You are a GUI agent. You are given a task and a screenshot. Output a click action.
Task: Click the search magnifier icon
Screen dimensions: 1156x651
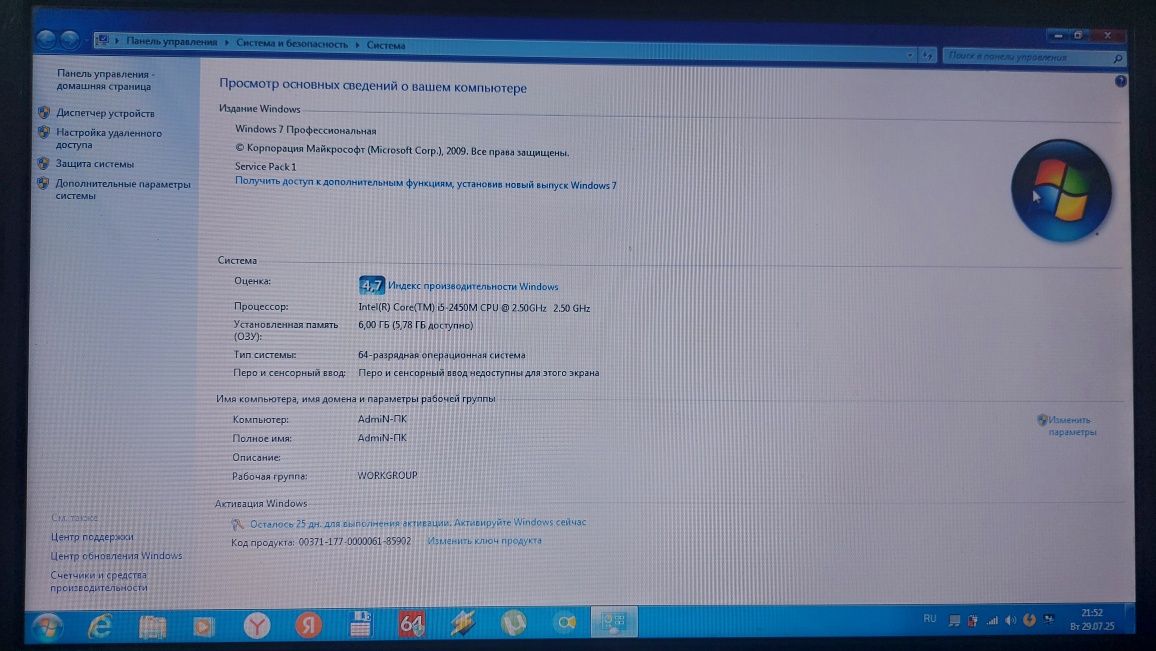coord(1118,58)
